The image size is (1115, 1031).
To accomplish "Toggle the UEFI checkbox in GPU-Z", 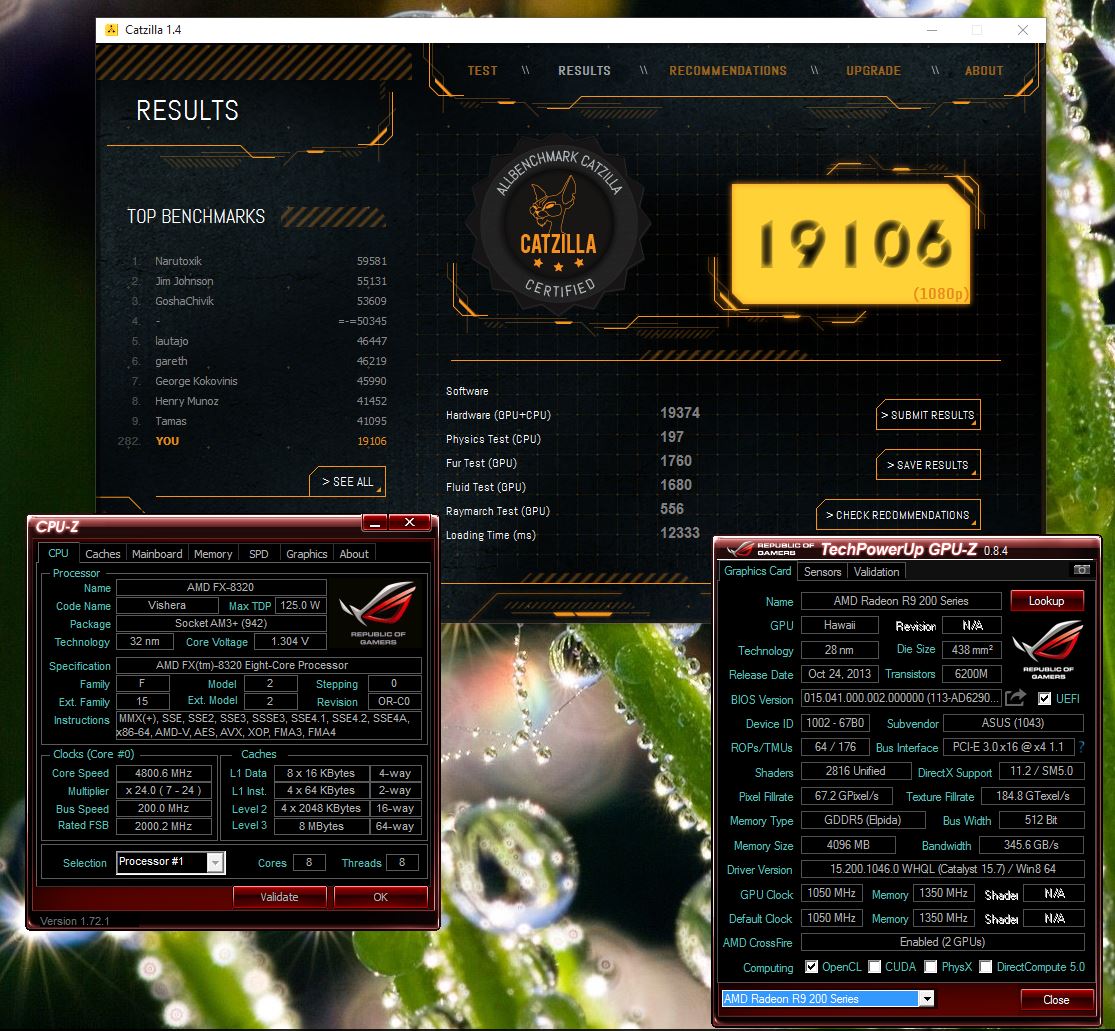I will coord(1044,698).
